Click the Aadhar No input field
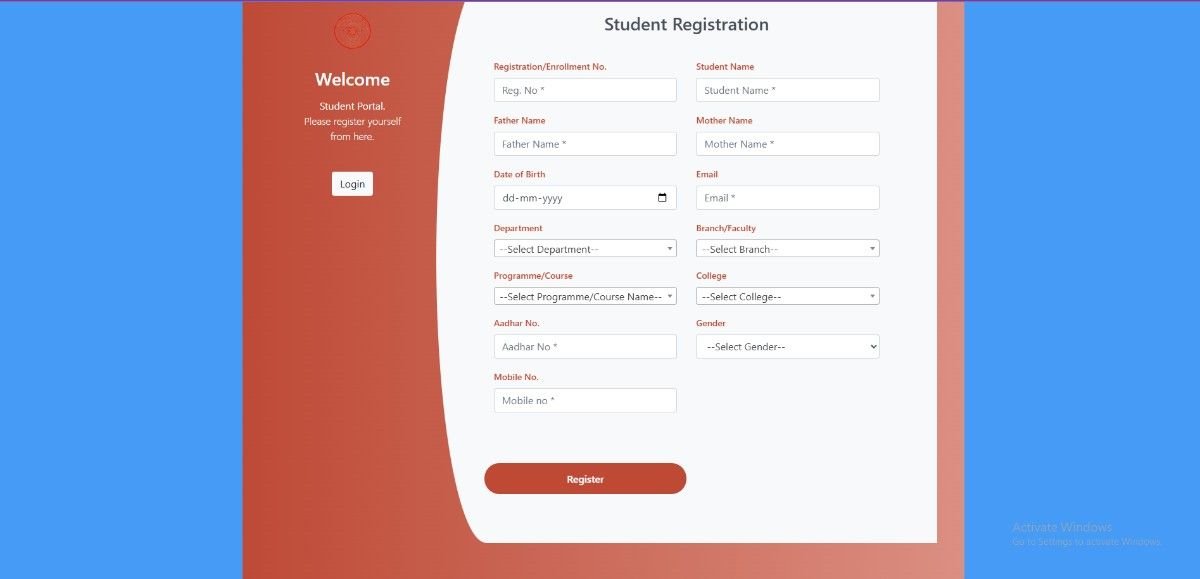1200x579 pixels. point(585,347)
